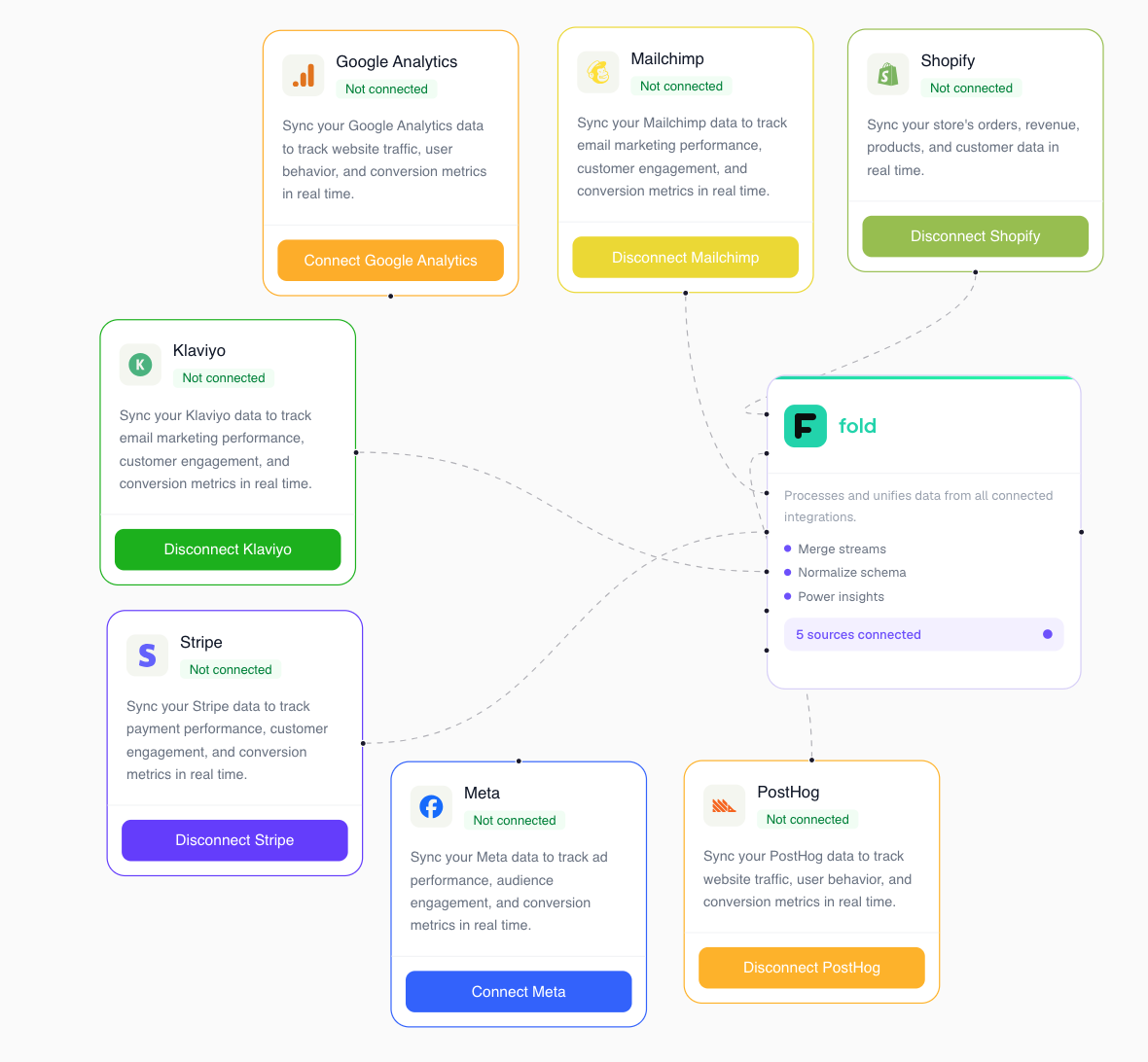This screenshot has height=1062, width=1148.
Task: Click the PostHog card title
Action: coord(788,793)
